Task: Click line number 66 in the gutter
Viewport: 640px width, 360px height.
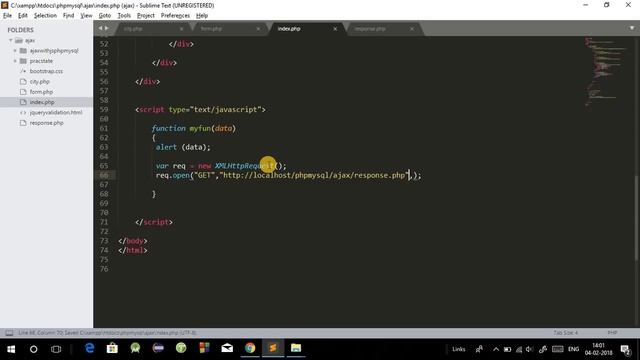Action: coord(104,175)
